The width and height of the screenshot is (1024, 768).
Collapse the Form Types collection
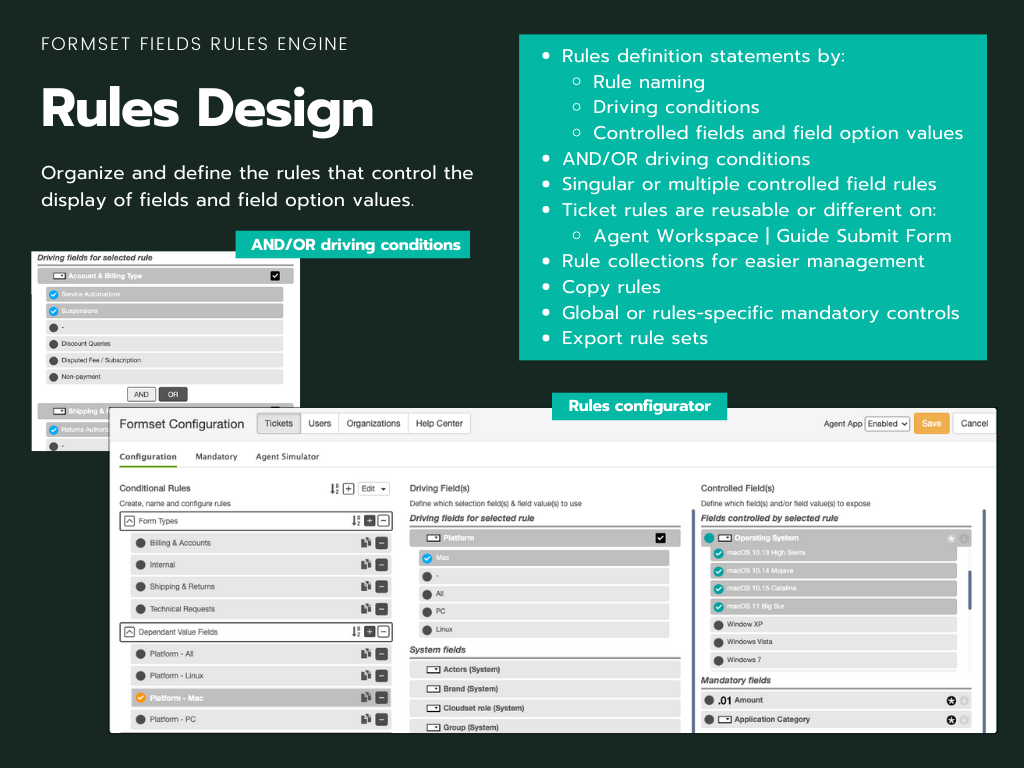click(130, 521)
